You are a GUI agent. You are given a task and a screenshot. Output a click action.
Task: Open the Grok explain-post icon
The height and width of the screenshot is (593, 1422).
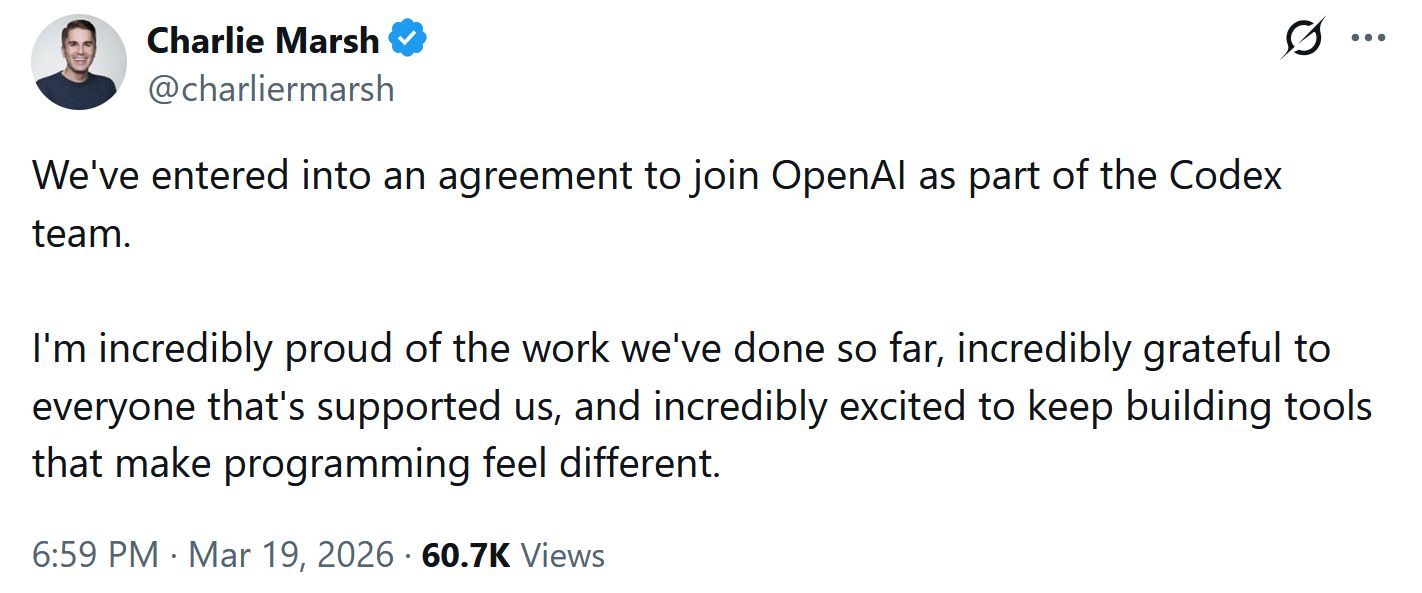point(1303,40)
